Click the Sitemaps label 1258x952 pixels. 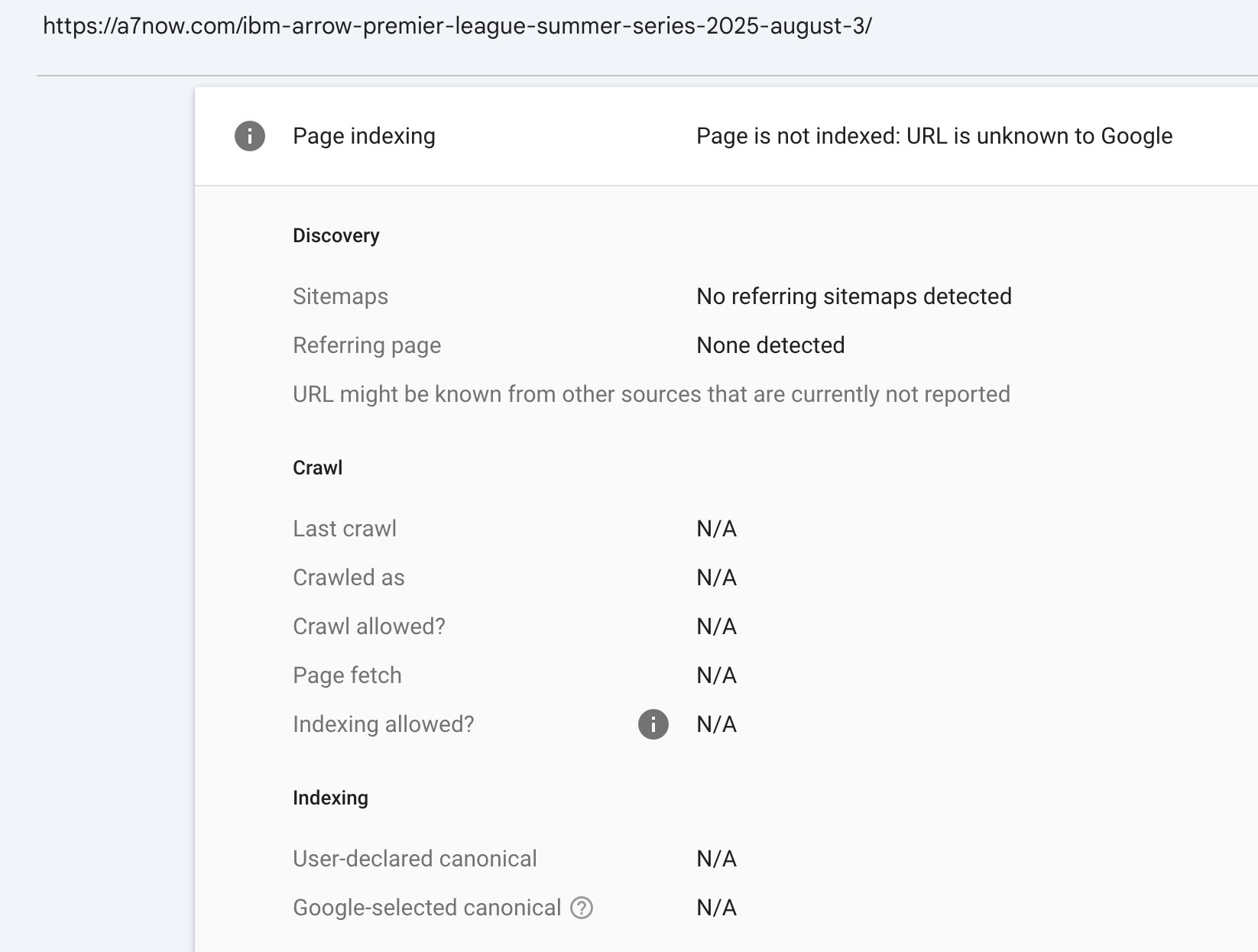coord(340,296)
